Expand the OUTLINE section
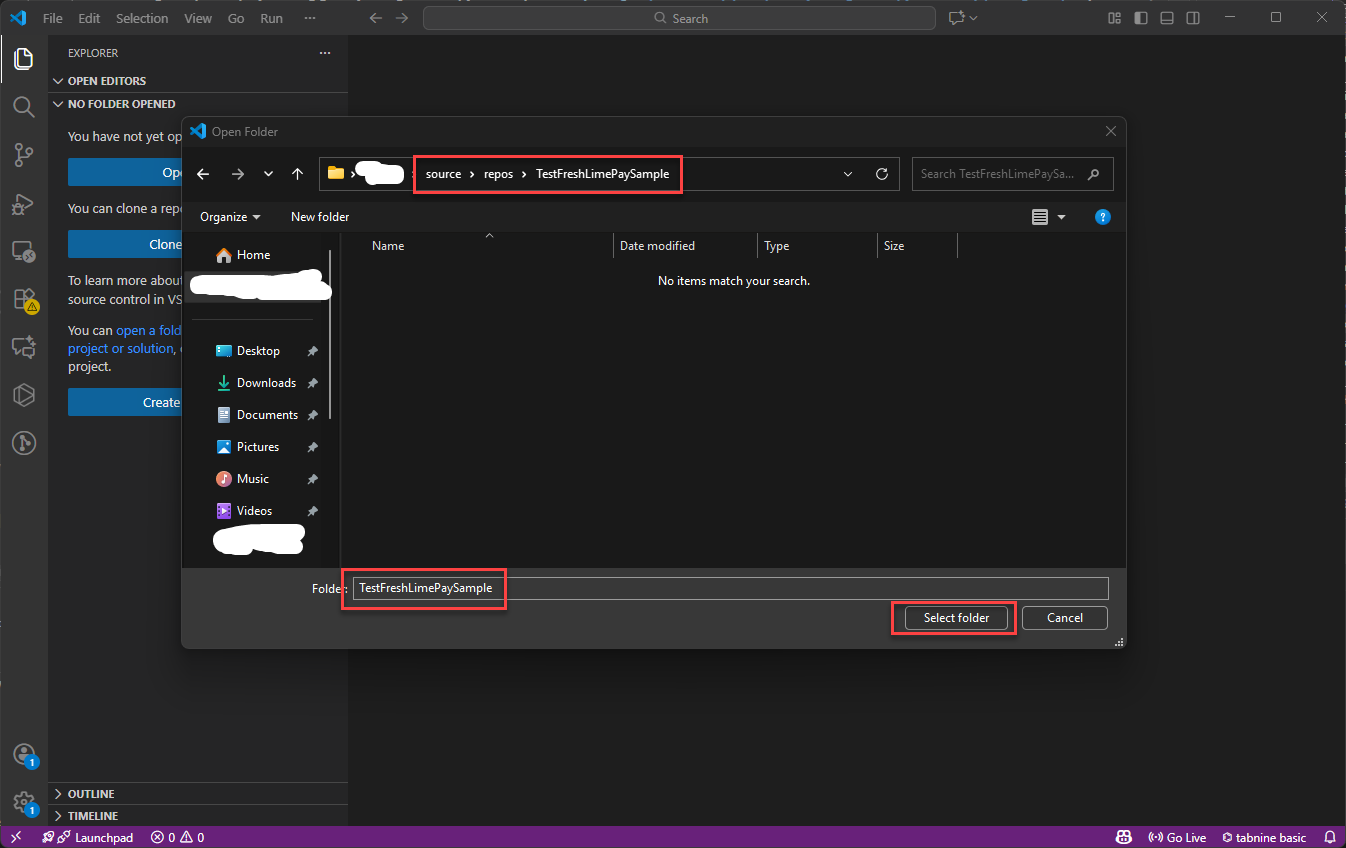1346x848 pixels. point(90,794)
